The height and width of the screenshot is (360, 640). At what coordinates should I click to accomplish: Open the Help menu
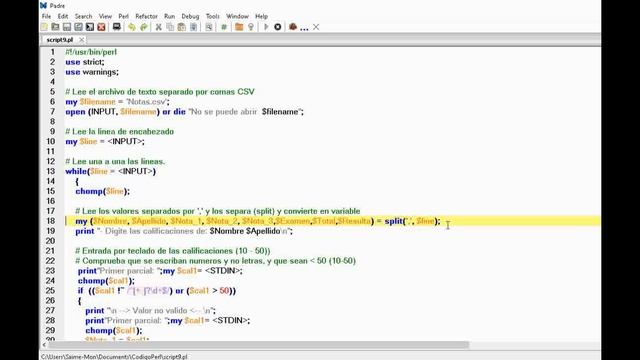(x=261, y=16)
